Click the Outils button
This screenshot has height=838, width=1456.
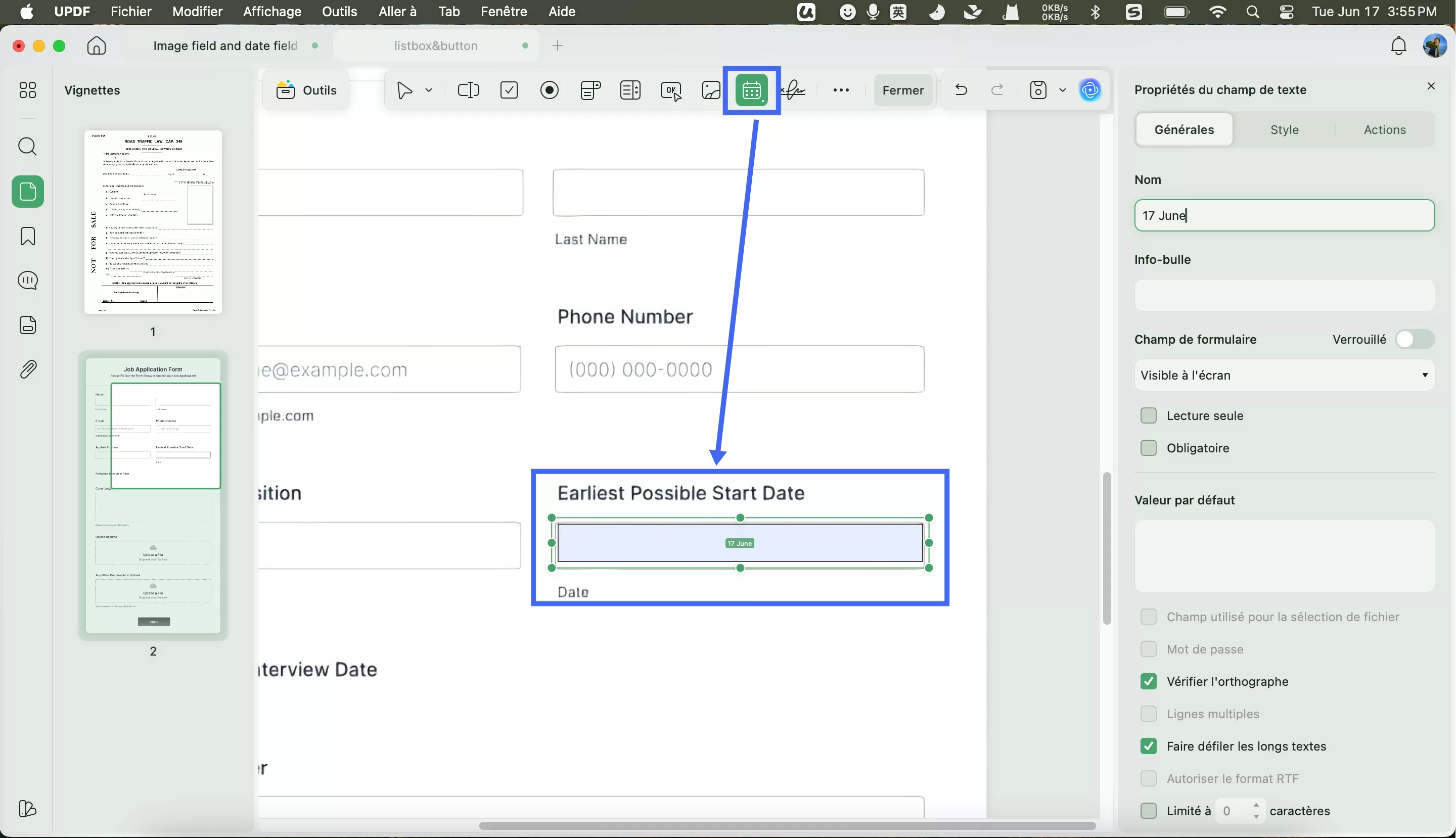point(306,90)
